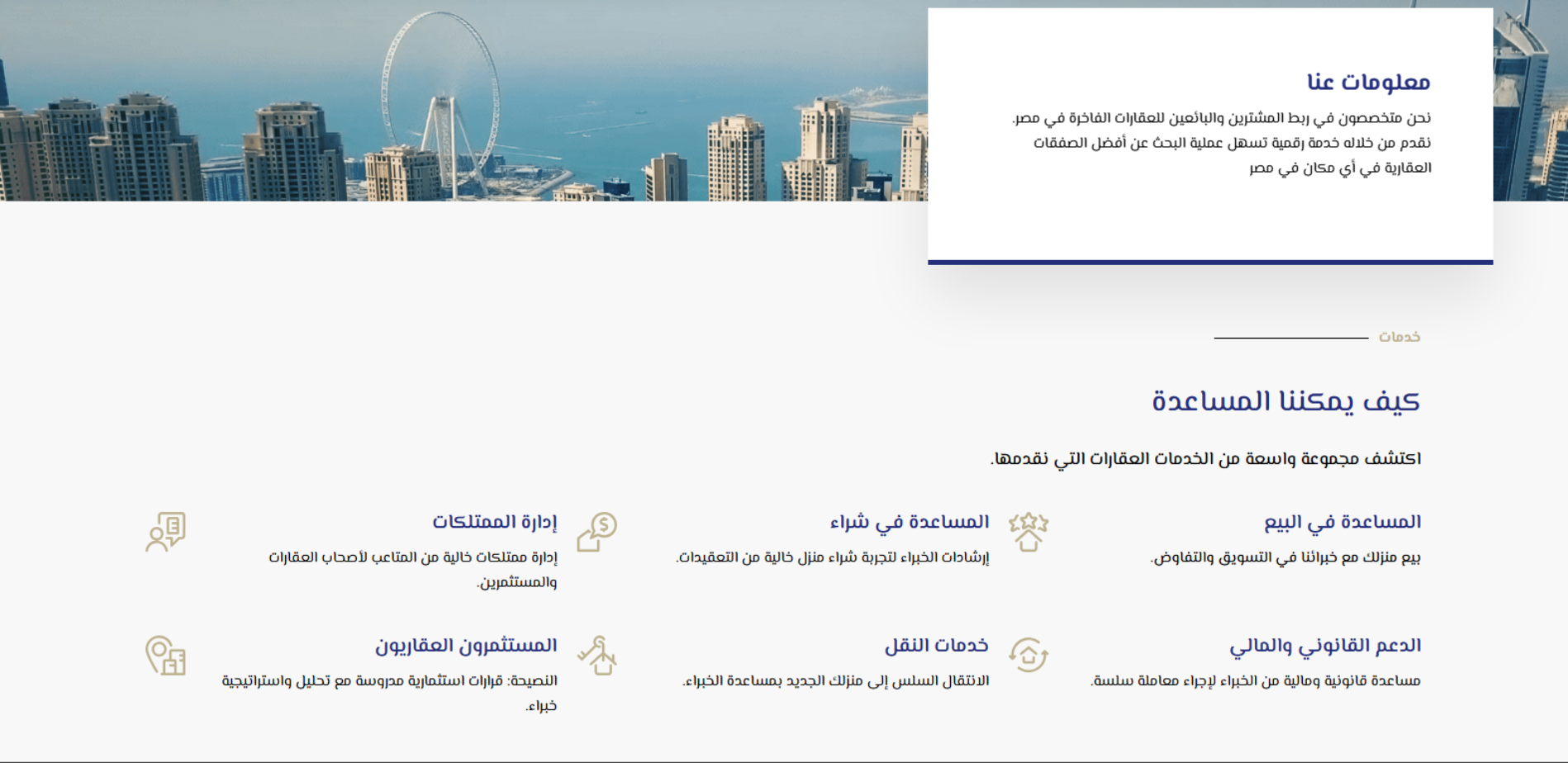Click the house with stars icon
The height and width of the screenshot is (763, 1568).
pos(1028,532)
